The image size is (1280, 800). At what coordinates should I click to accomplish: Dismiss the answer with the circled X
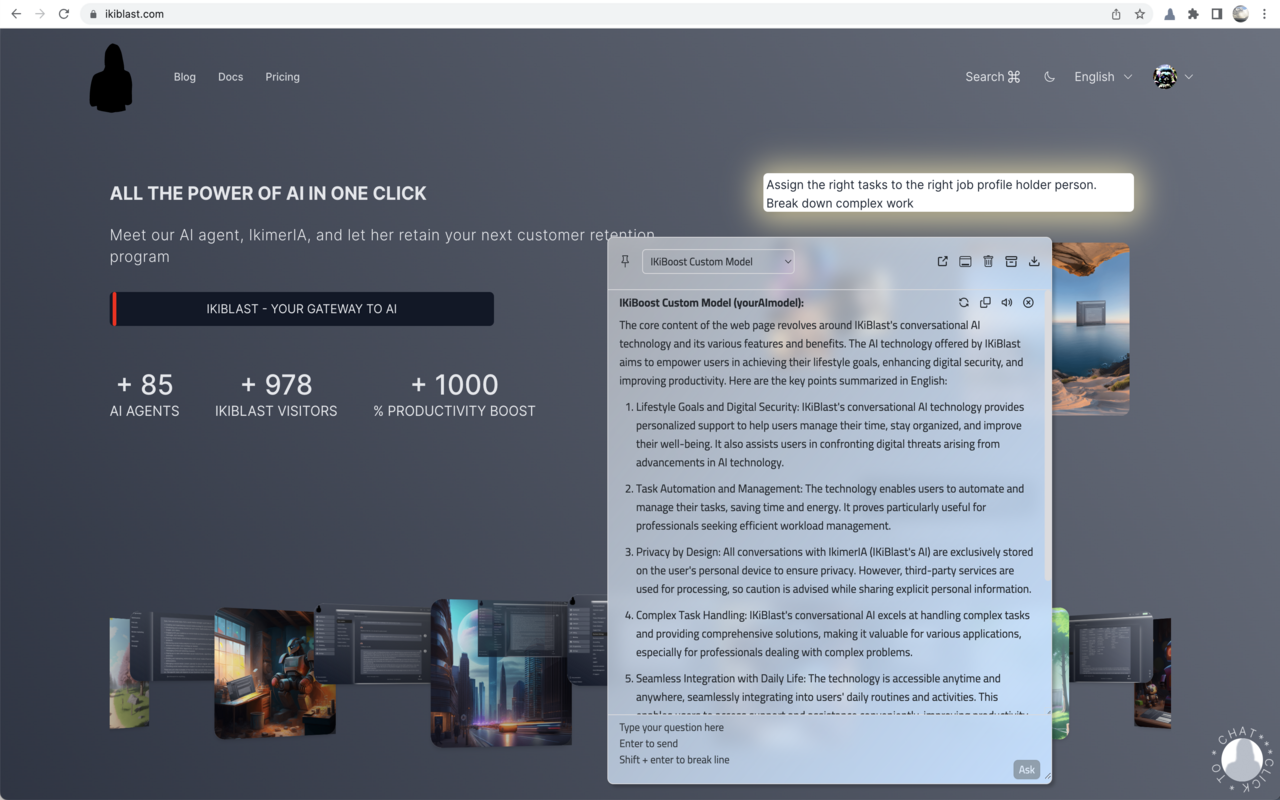(1028, 302)
